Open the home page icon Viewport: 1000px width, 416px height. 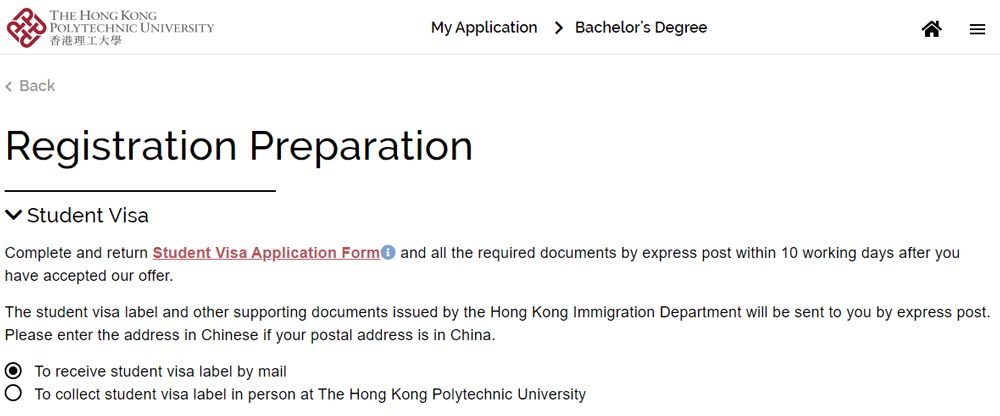click(932, 29)
